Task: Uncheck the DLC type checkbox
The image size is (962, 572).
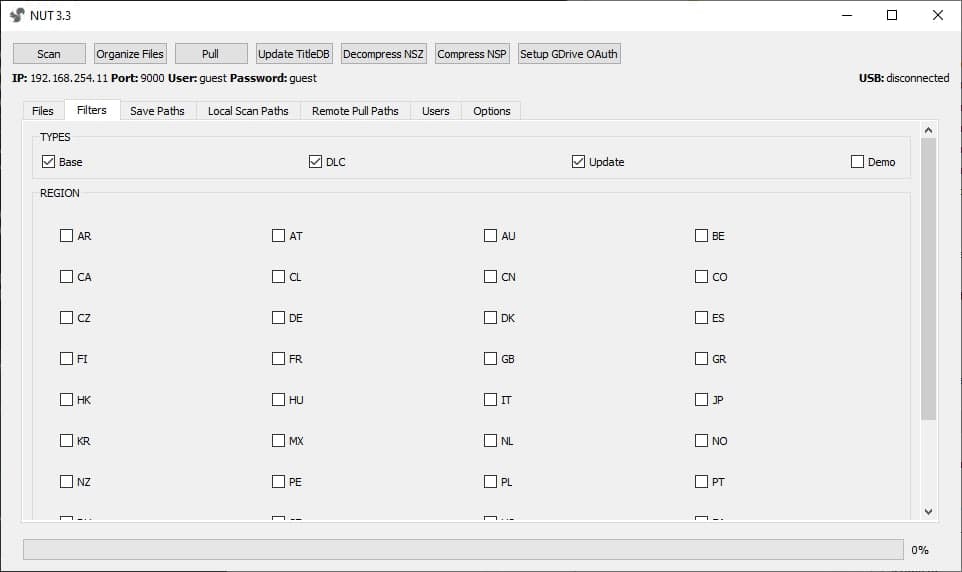Action: click(315, 161)
